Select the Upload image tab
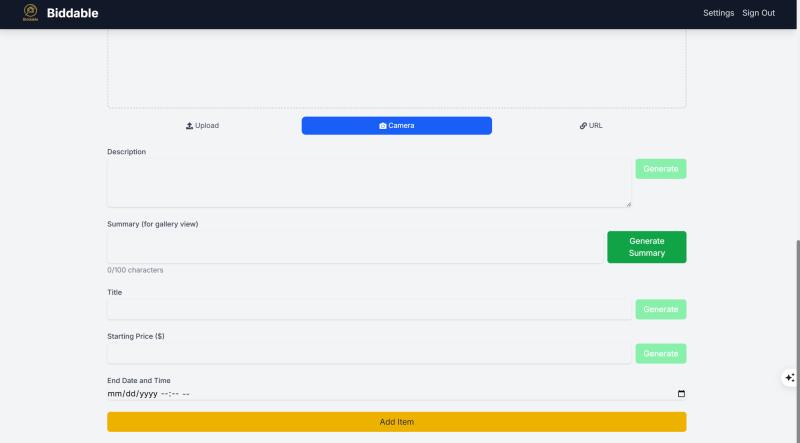Image resolution: width=800 pixels, height=443 pixels. (203, 126)
